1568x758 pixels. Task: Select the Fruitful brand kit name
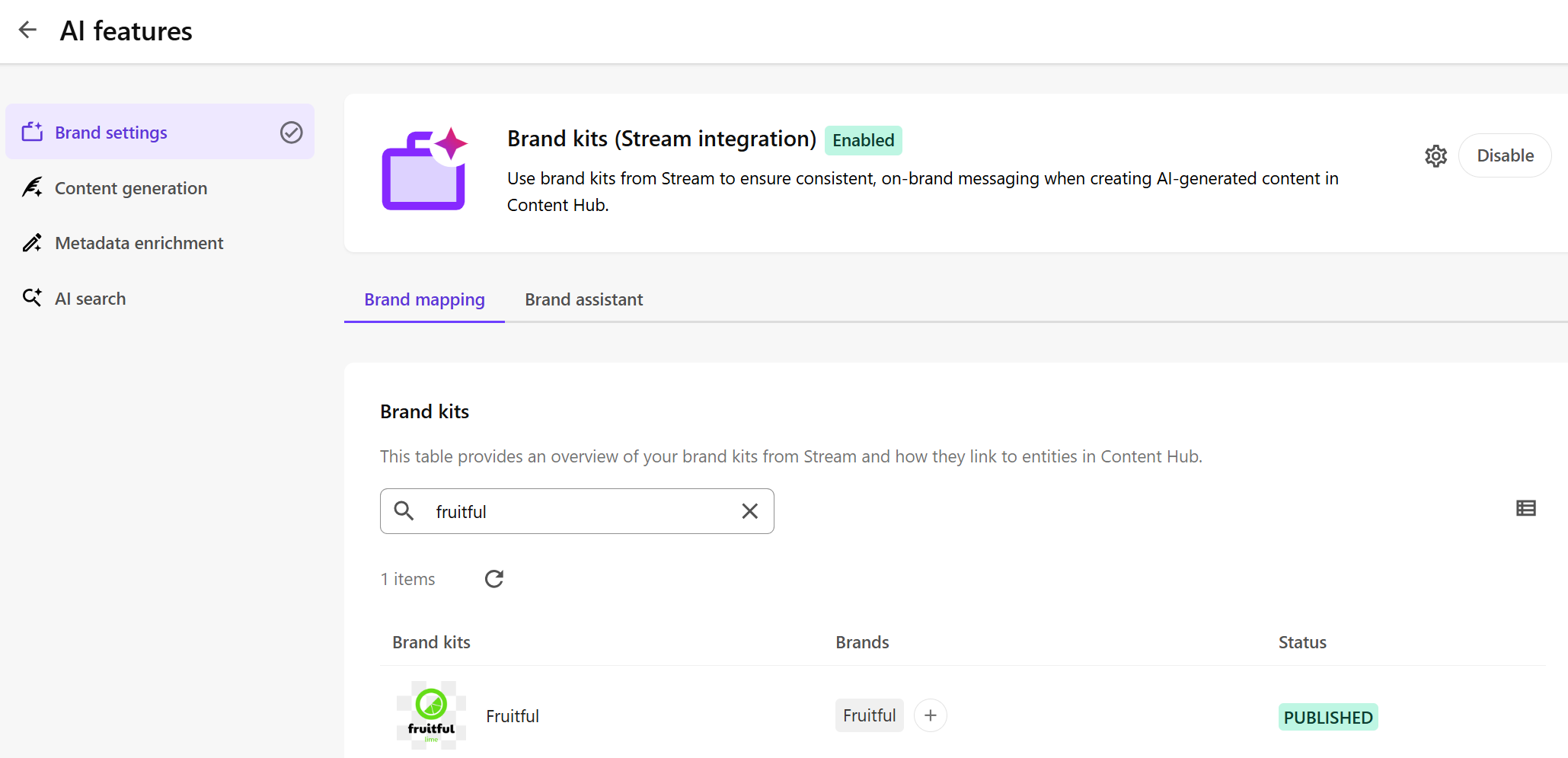(x=513, y=716)
